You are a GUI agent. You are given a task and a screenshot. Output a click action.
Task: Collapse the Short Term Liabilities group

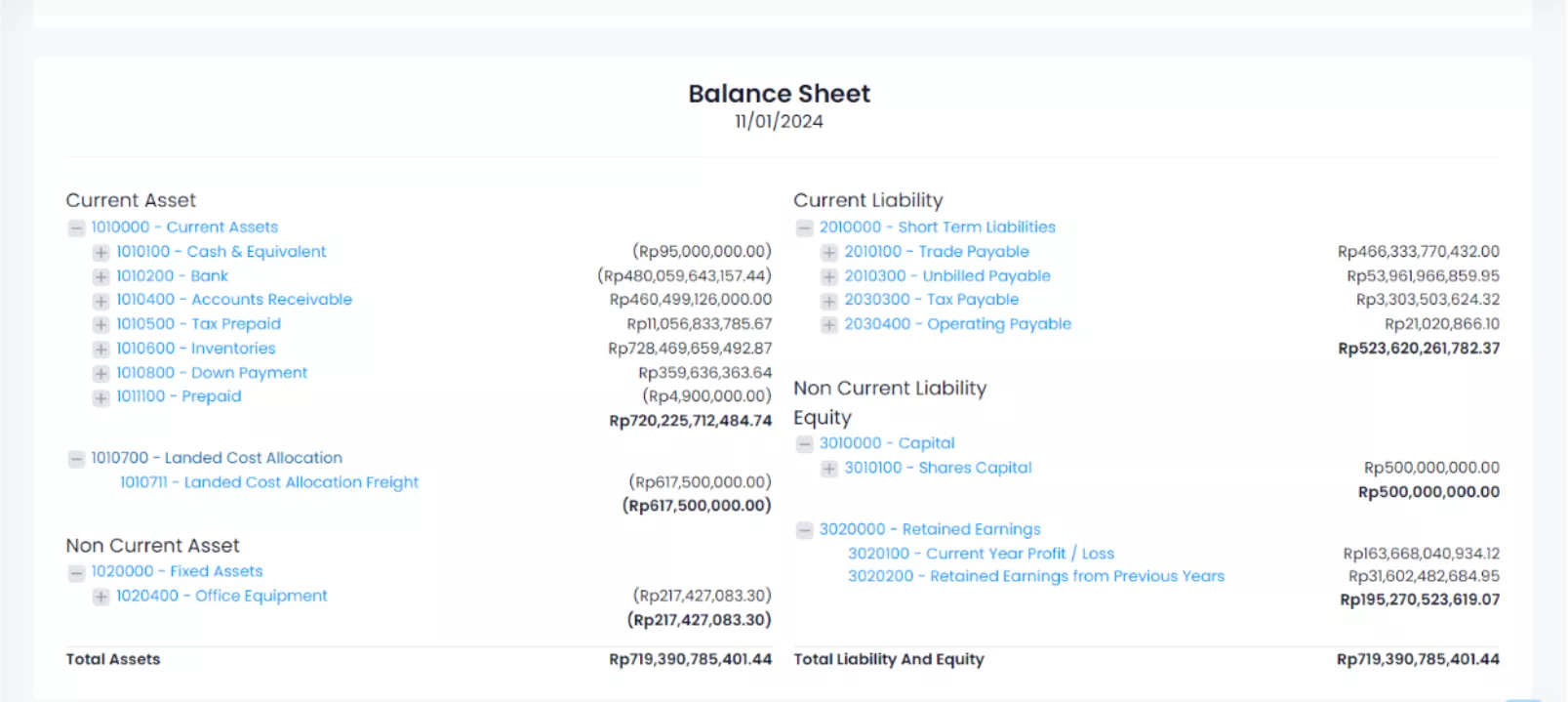coord(804,227)
